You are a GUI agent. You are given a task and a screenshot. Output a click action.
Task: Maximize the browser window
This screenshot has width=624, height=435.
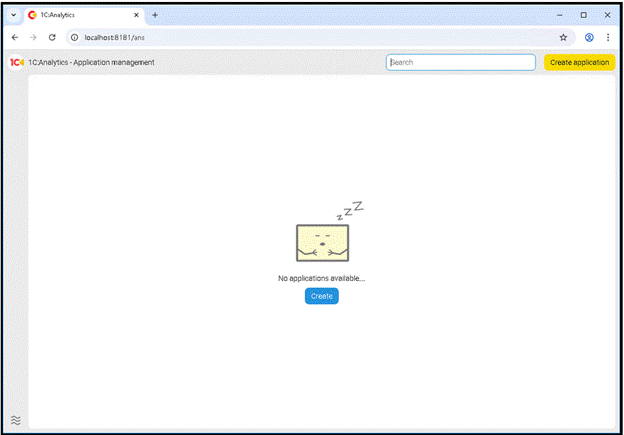click(x=583, y=15)
